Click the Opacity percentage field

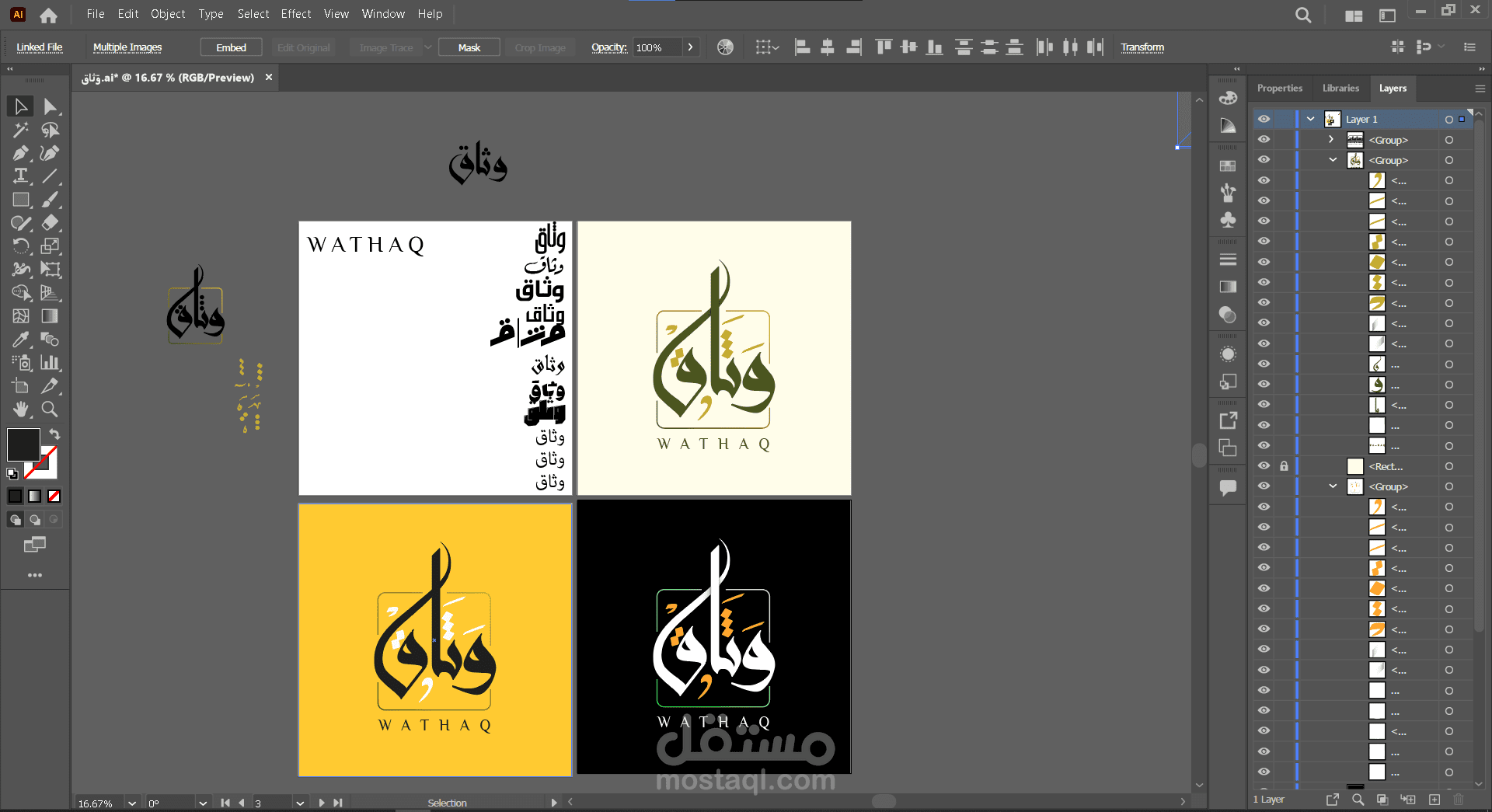click(x=657, y=47)
